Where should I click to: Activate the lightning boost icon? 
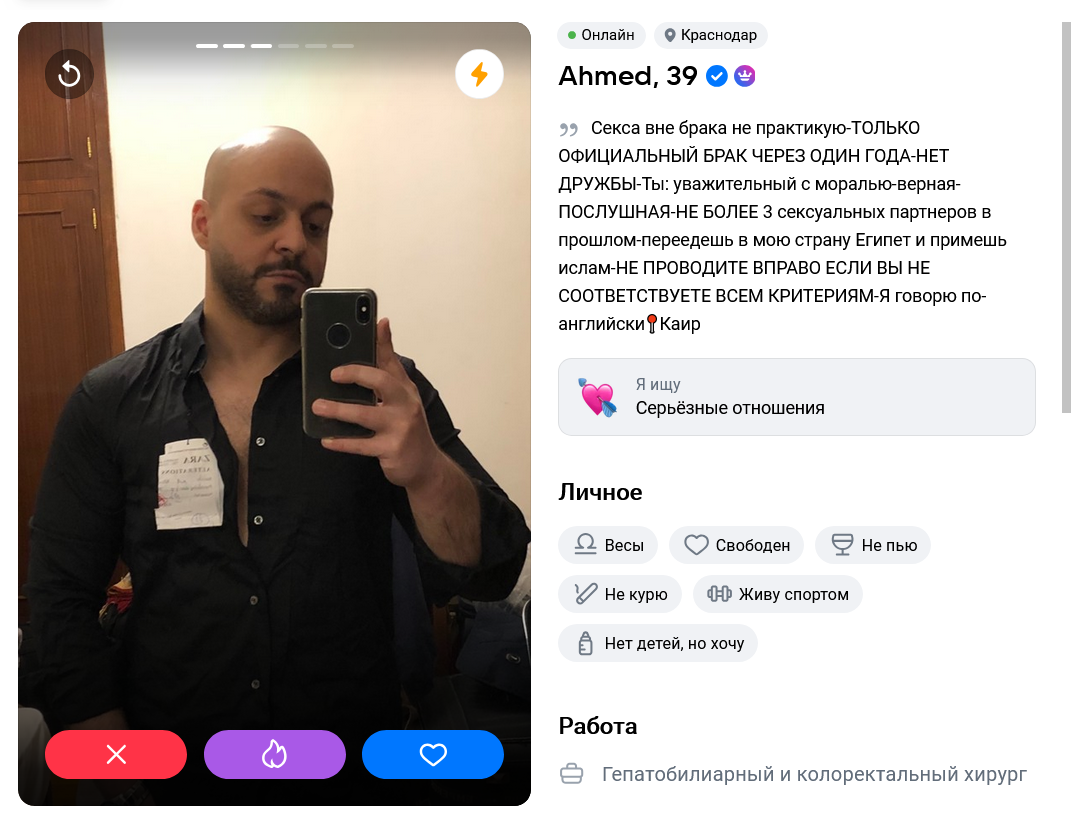click(479, 74)
